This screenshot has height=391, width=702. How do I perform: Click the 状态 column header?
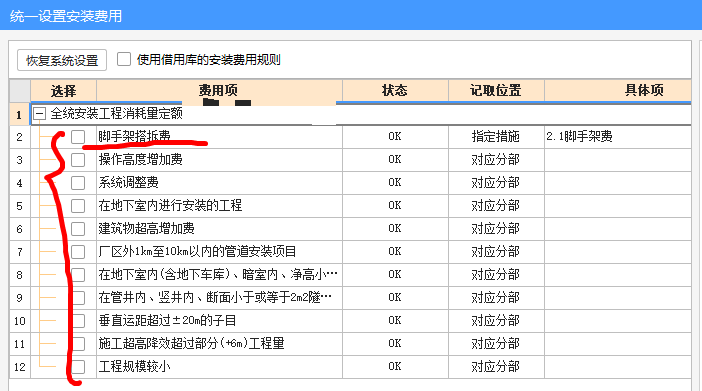pos(395,91)
